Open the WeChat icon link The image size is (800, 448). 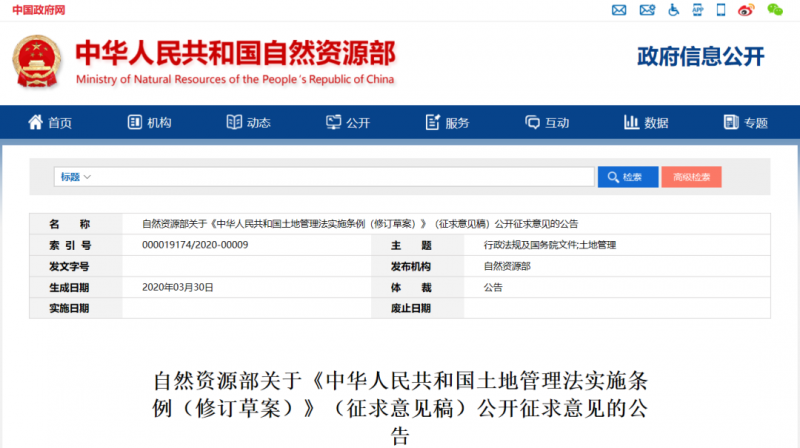coord(775,10)
